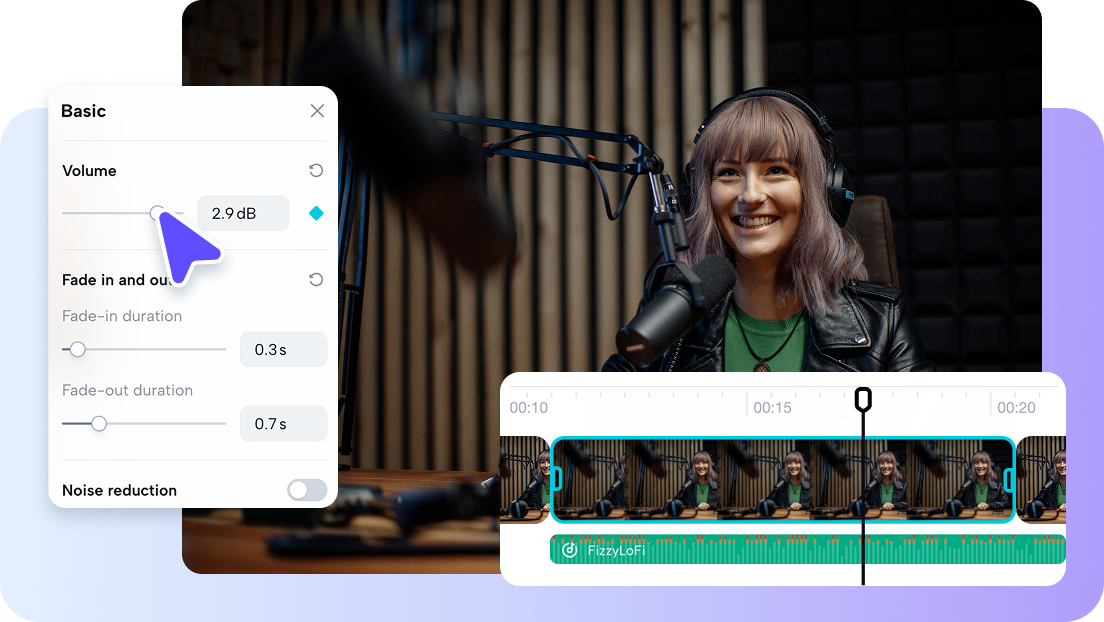Screen dimensions: 1104x622
Task: Click the left trim handle of the clip
Action: click(x=557, y=480)
